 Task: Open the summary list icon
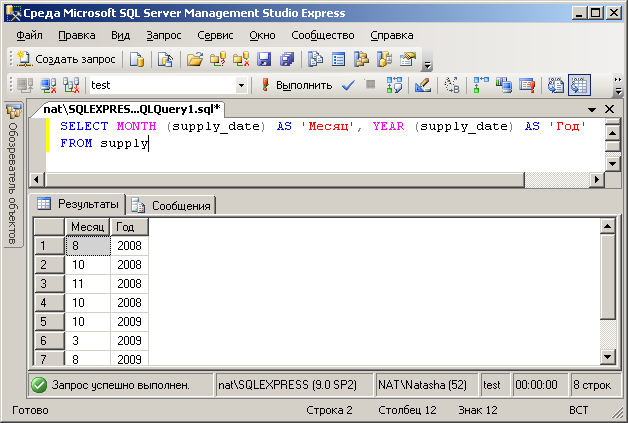338,59
